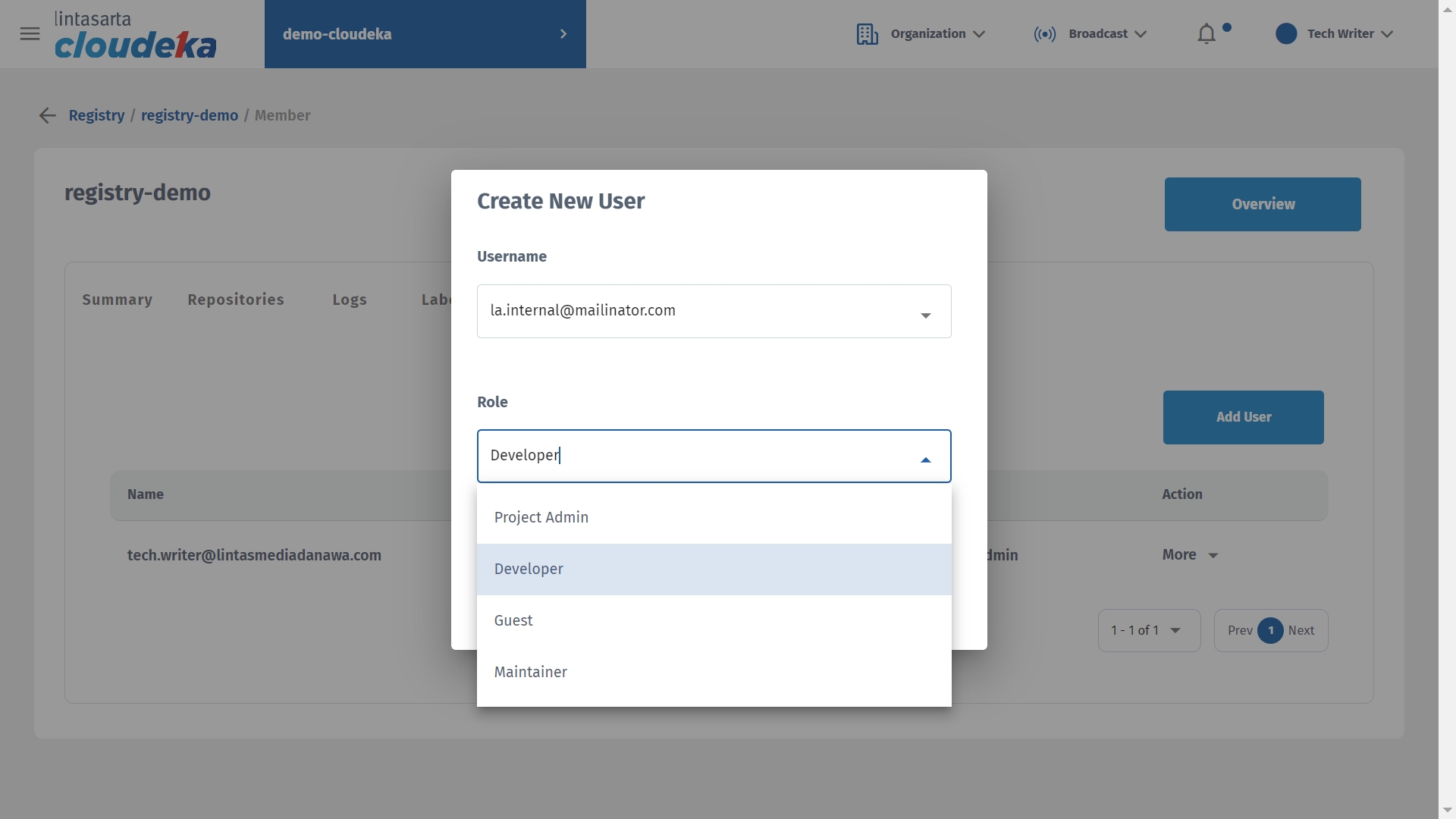Screen dimensions: 1456x819
Task: Click the Tech Writer avatar circle
Action: pyautogui.click(x=1285, y=34)
